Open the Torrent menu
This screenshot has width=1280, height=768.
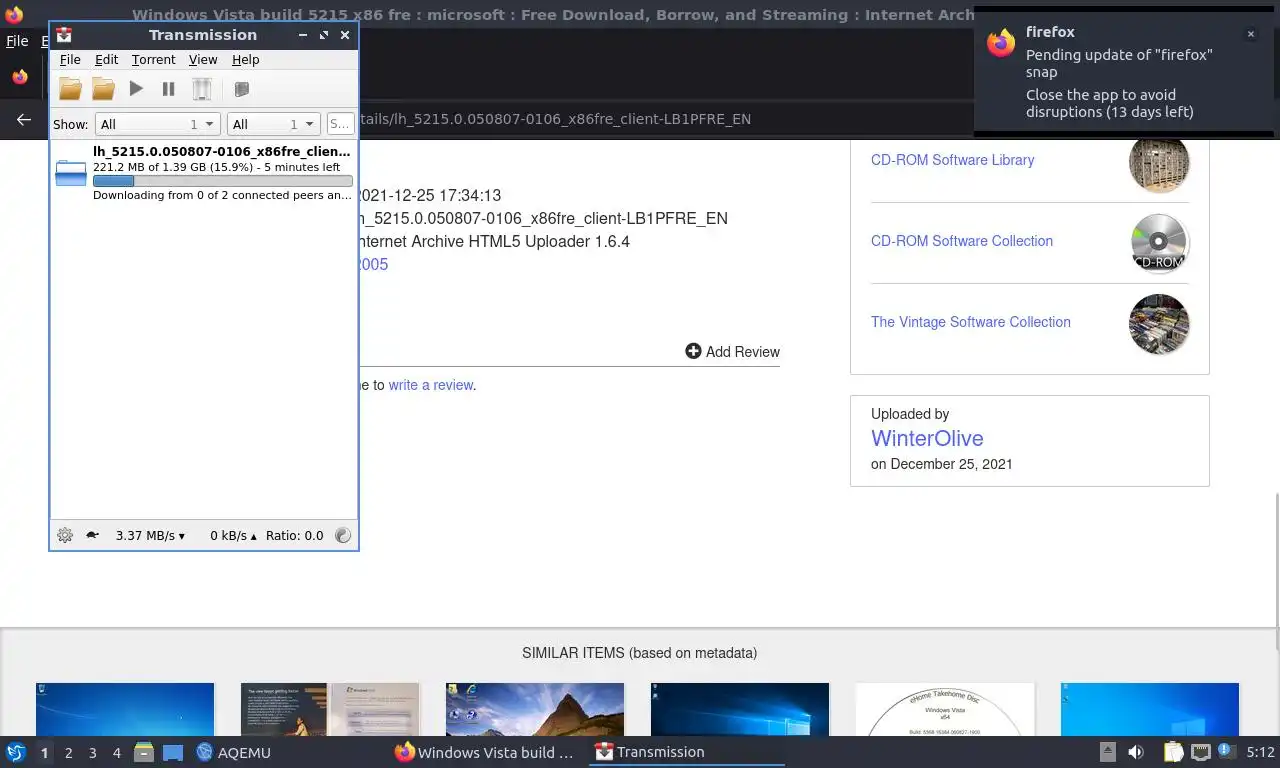[x=153, y=60]
